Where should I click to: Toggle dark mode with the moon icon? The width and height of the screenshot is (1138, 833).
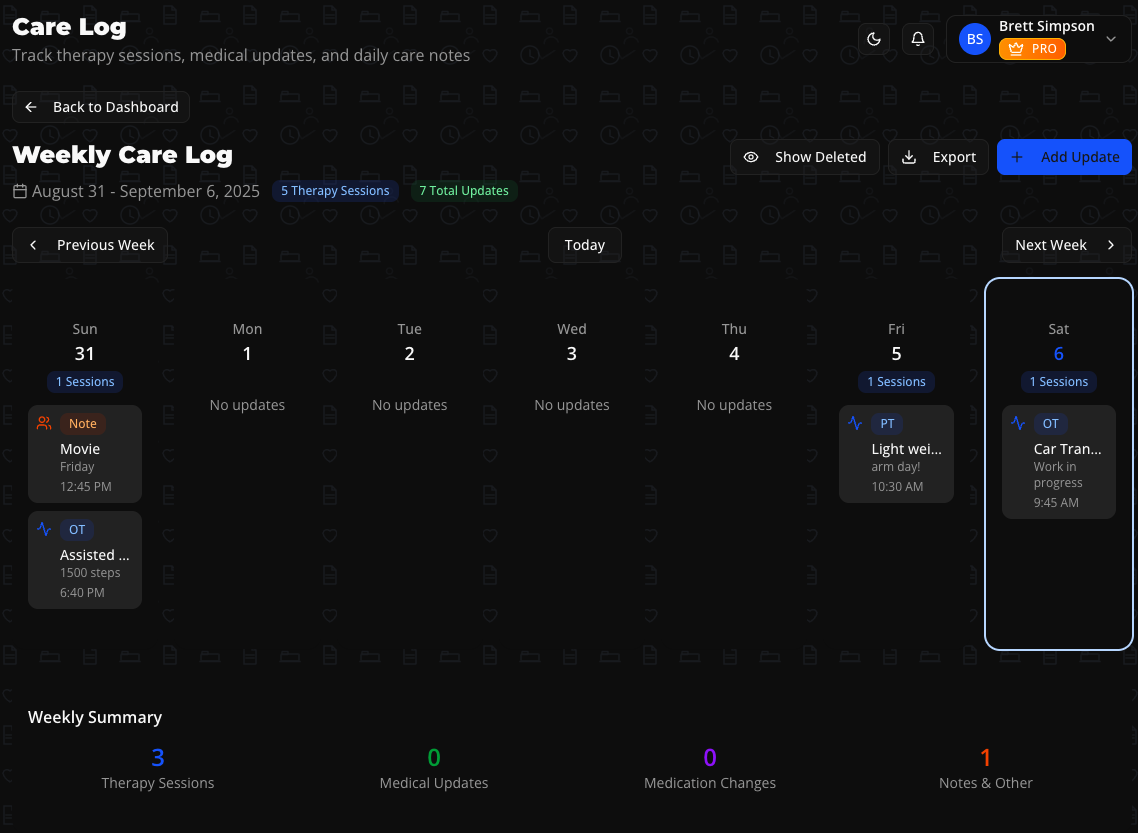point(874,38)
